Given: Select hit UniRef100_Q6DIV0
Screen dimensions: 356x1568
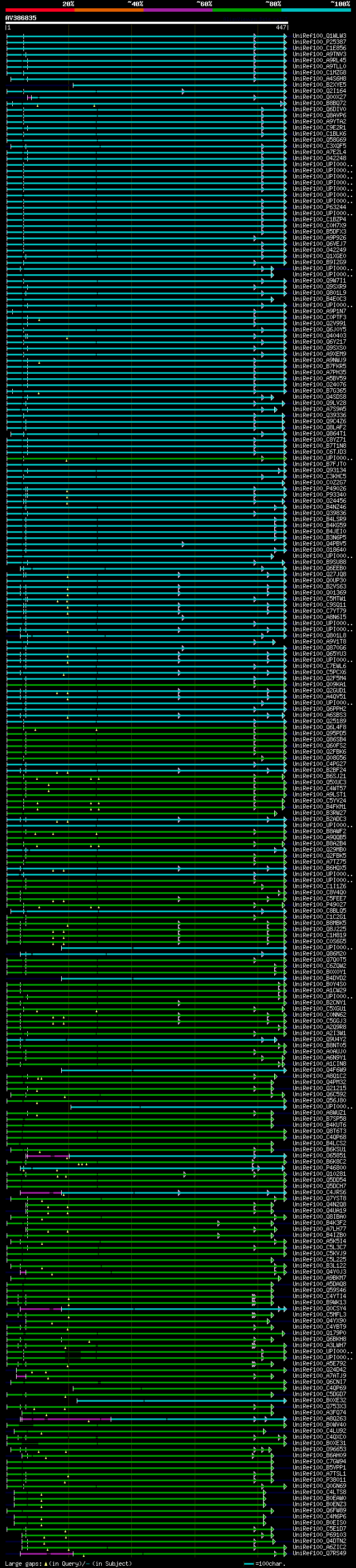Looking at the screenshot, I should point(319,110).
